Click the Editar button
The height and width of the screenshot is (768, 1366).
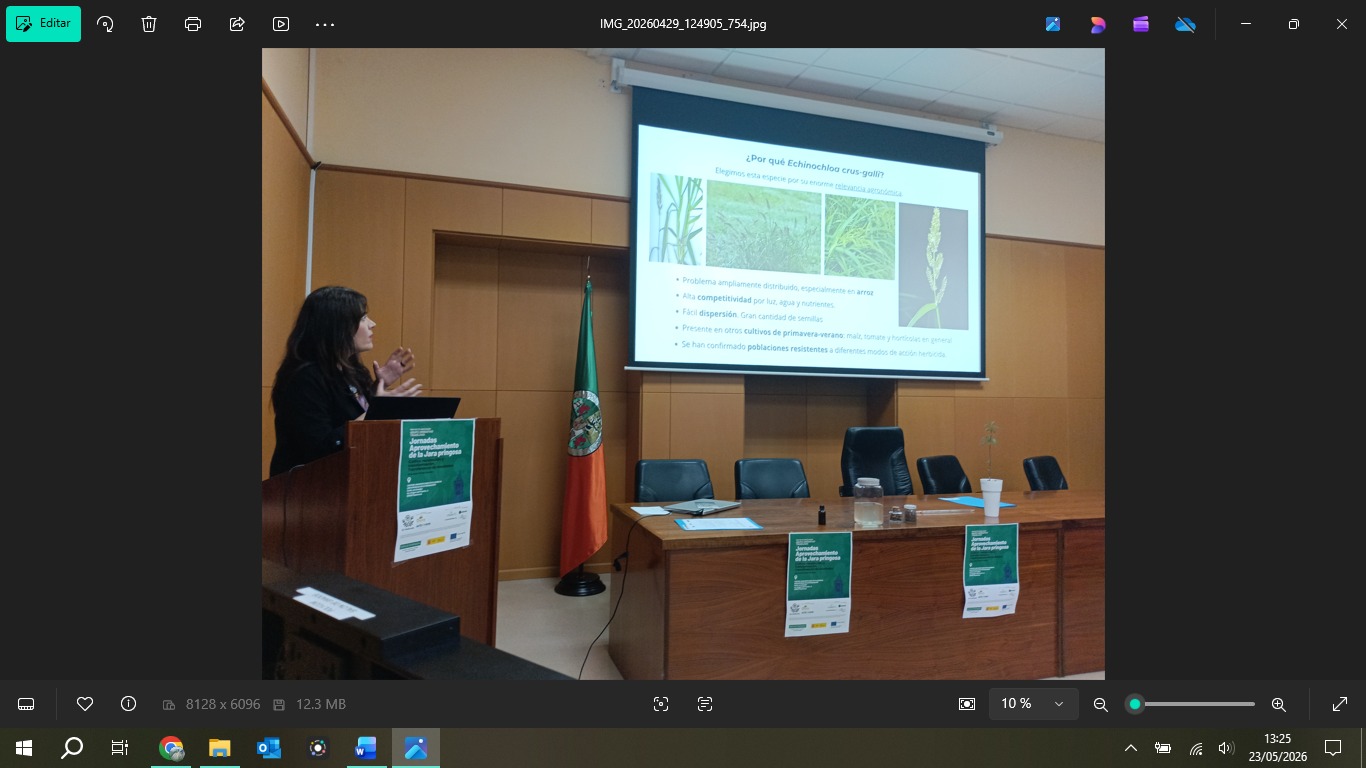pyautogui.click(x=43, y=24)
